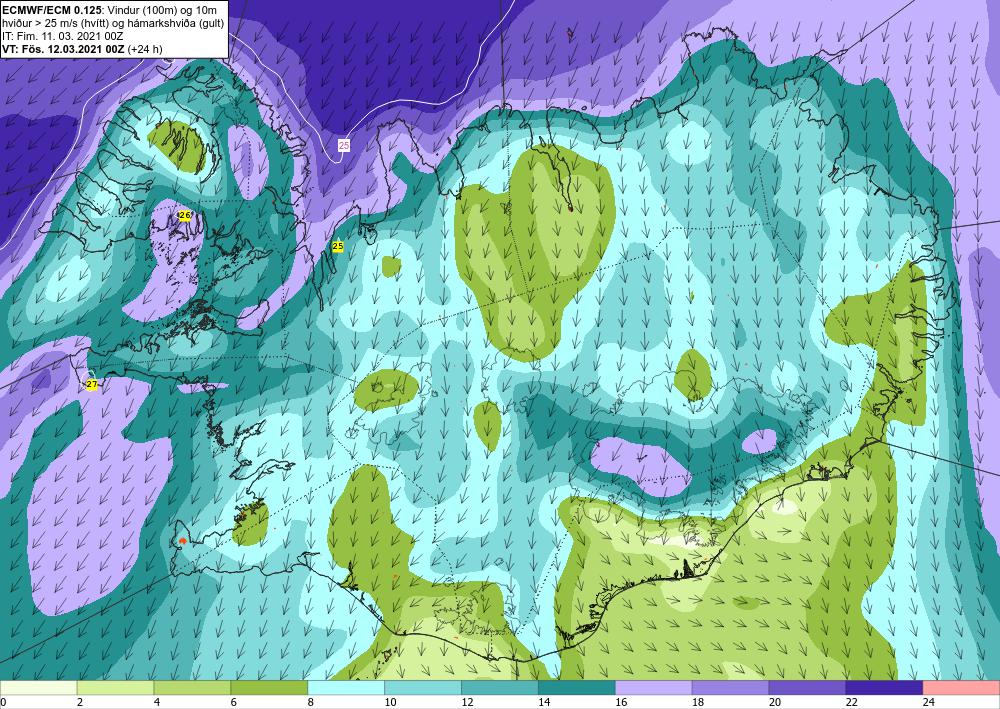Pick the 10–12 m/s turquoise legend swatch
The width and height of the screenshot is (1000, 709).
point(423,688)
